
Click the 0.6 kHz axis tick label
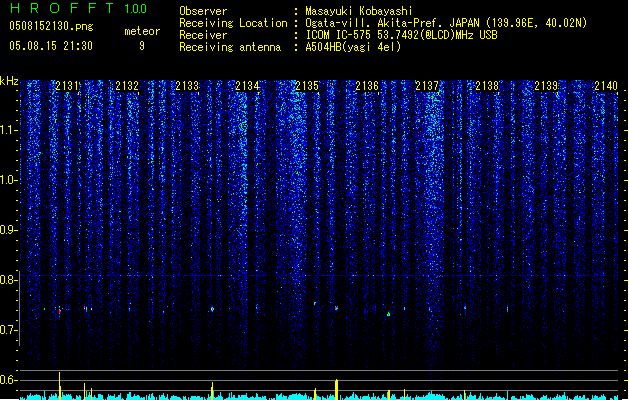click(8, 380)
